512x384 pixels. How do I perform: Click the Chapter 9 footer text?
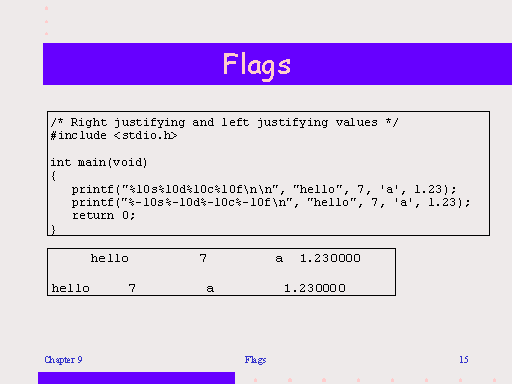click(x=63, y=360)
